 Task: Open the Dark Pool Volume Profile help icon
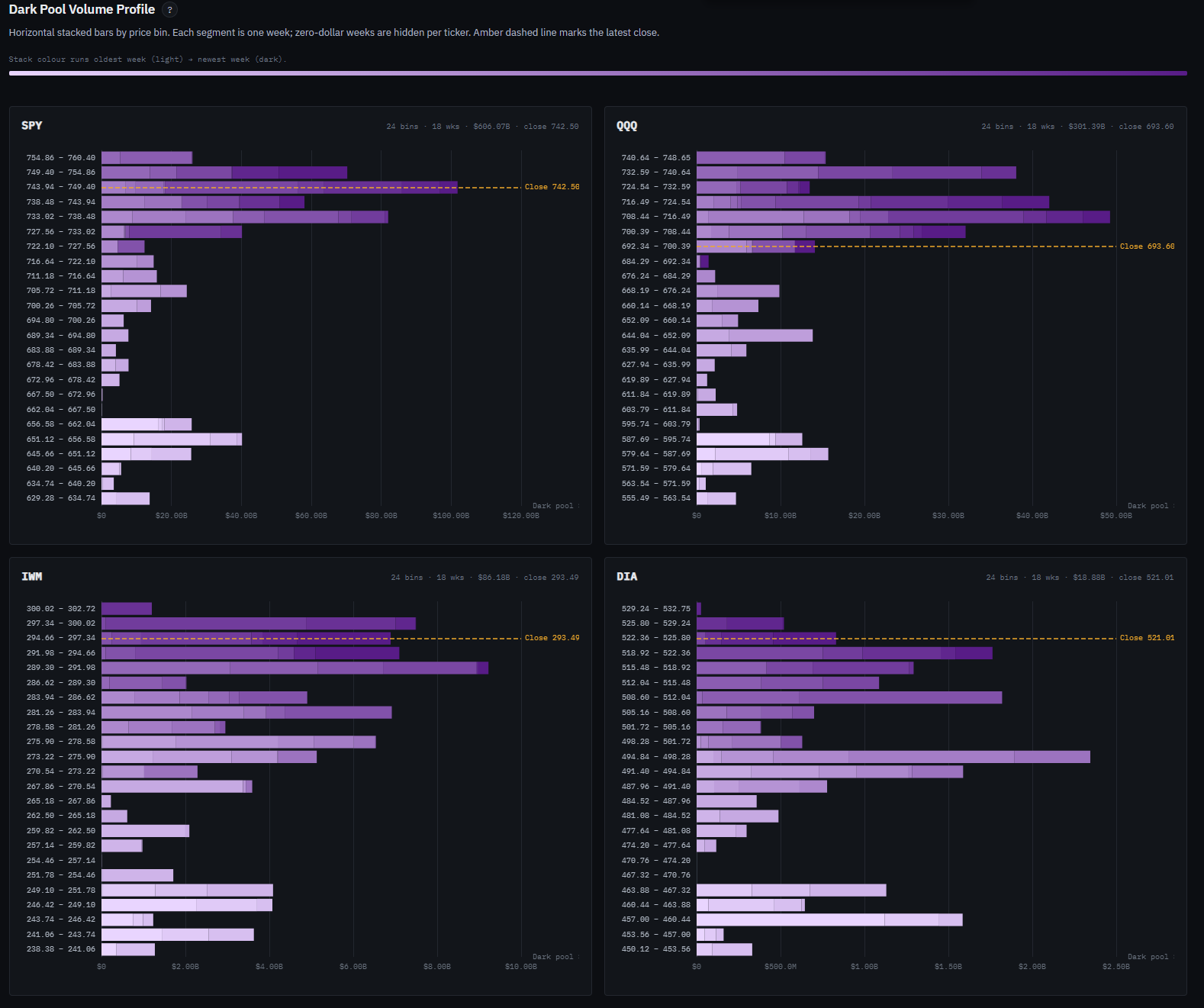coord(170,10)
